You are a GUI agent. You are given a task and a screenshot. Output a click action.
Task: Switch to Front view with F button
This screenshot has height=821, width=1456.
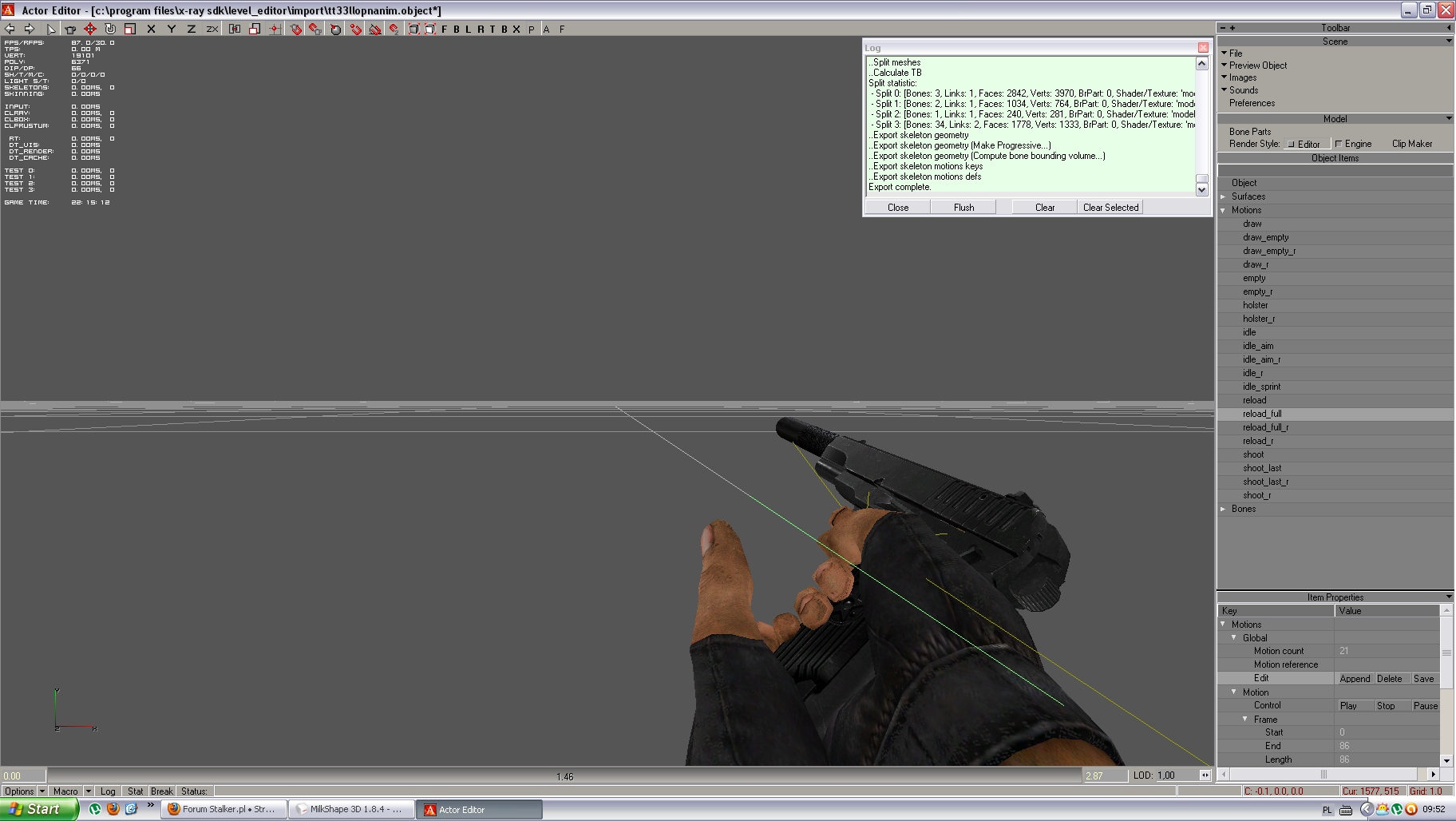(x=445, y=29)
